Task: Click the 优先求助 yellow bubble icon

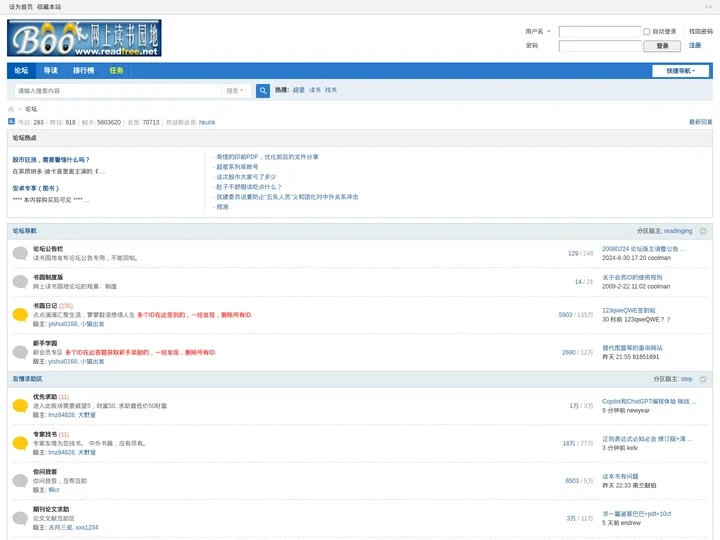Action: pos(20,405)
